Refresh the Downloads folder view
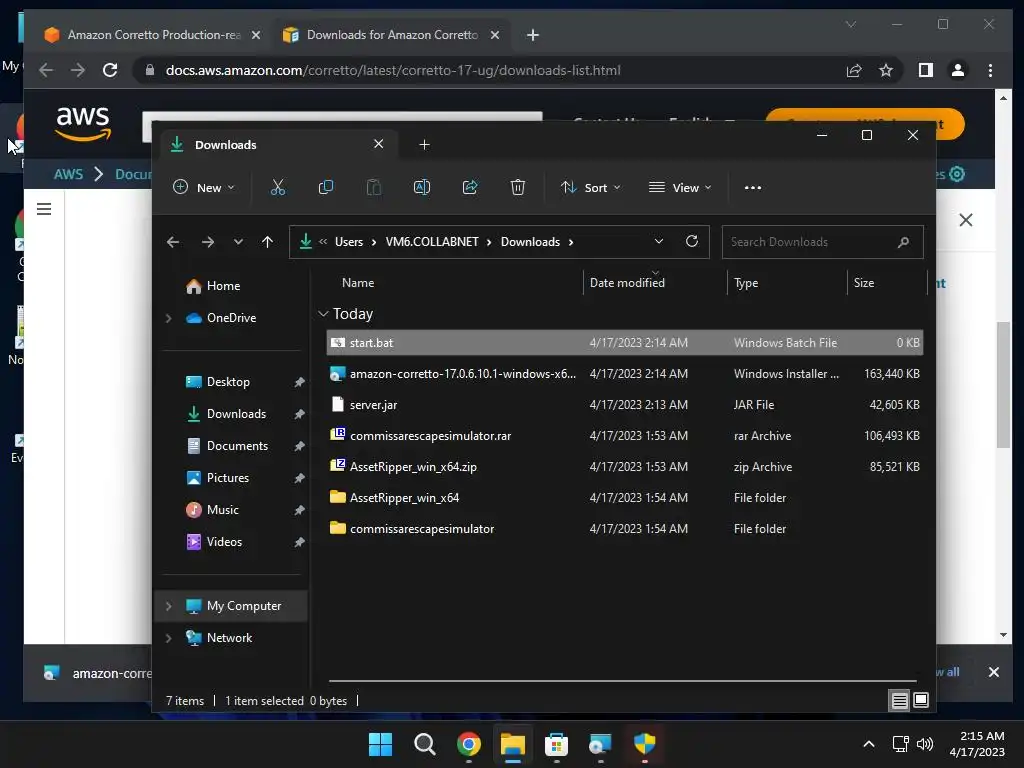 [x=692, y=242]
